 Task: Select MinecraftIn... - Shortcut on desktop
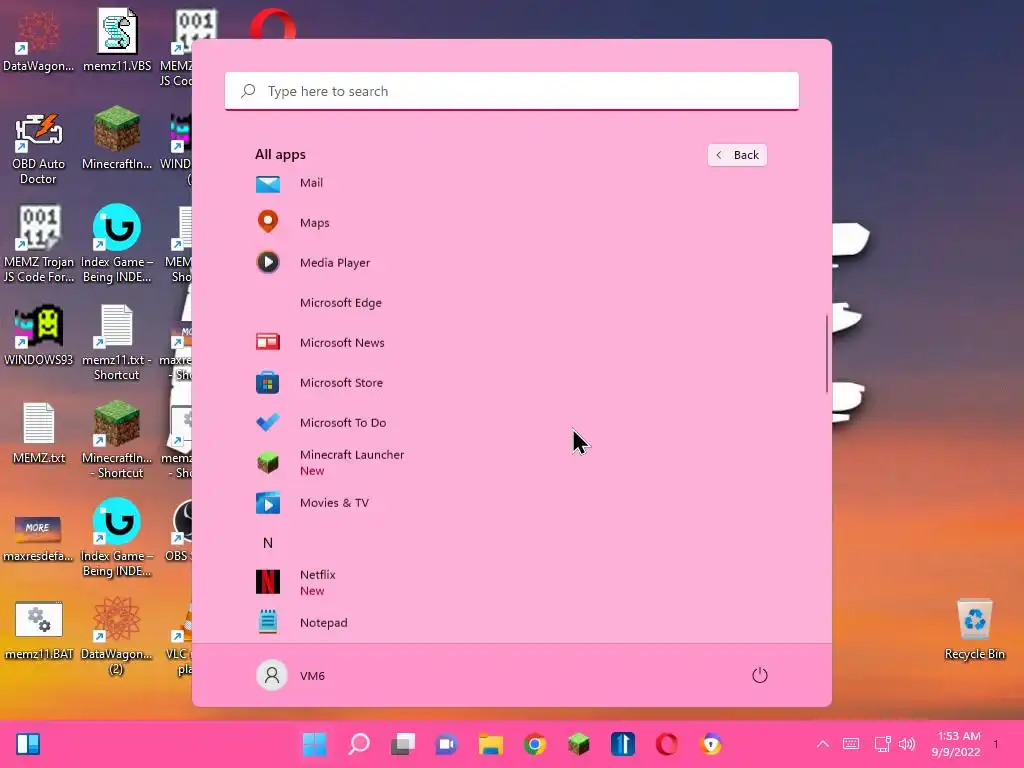click(x=117, y=440)
